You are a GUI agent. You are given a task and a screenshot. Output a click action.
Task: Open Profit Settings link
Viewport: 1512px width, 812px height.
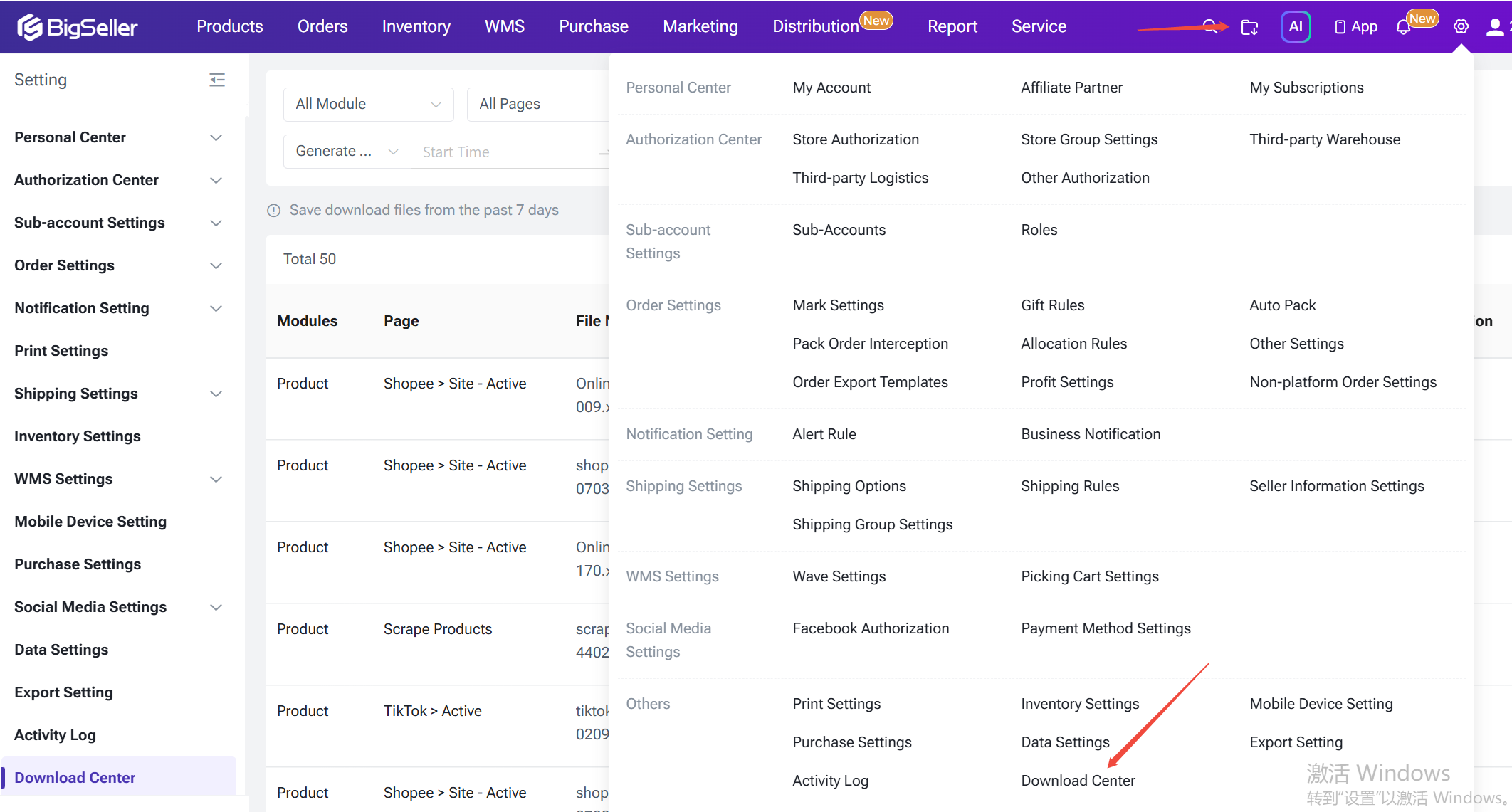[x=1067, y=382]
